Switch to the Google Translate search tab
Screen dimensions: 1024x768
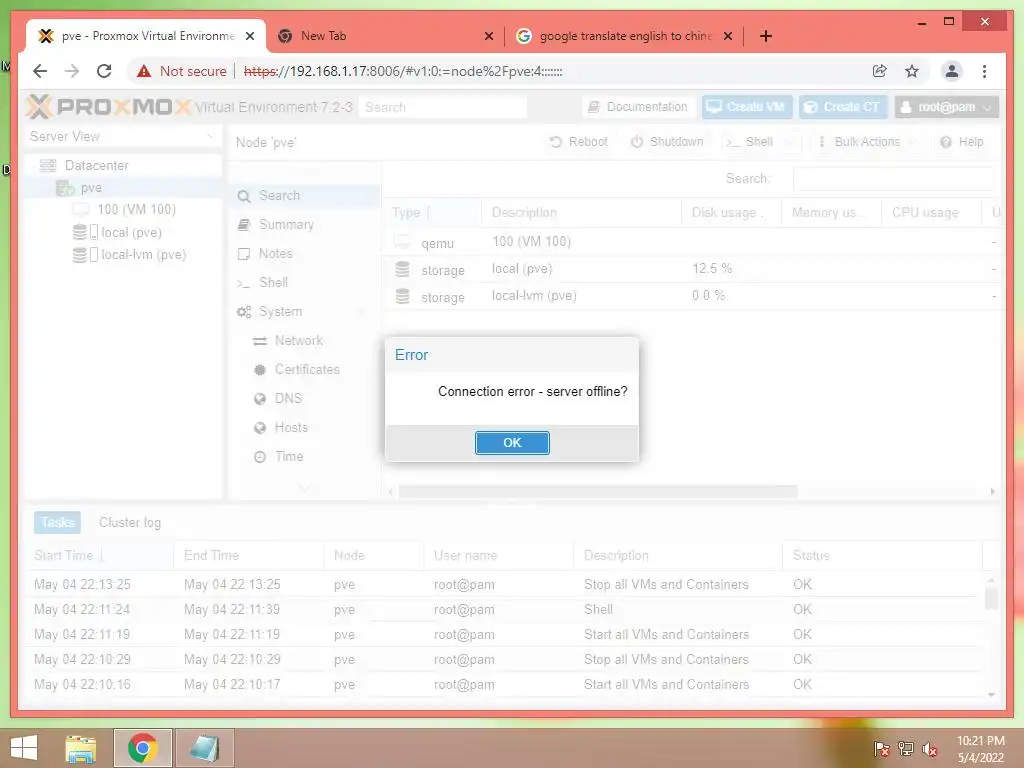point(625,36)
